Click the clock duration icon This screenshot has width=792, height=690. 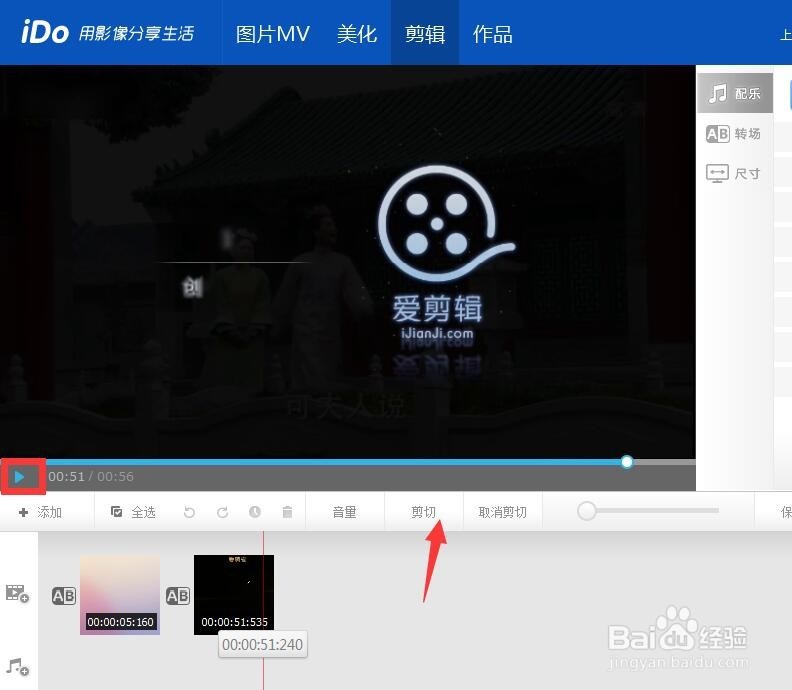click(255, 512)
